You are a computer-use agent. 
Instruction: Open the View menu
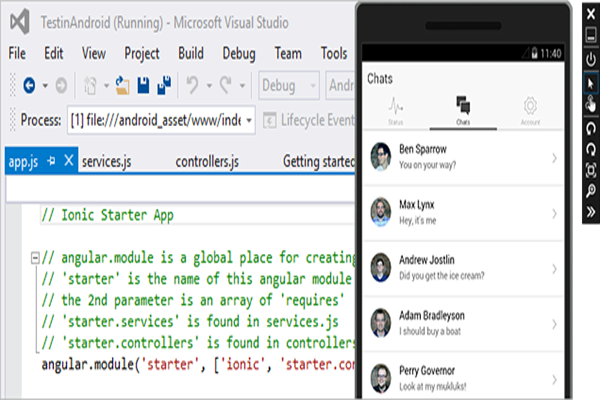tap(94, 53)
